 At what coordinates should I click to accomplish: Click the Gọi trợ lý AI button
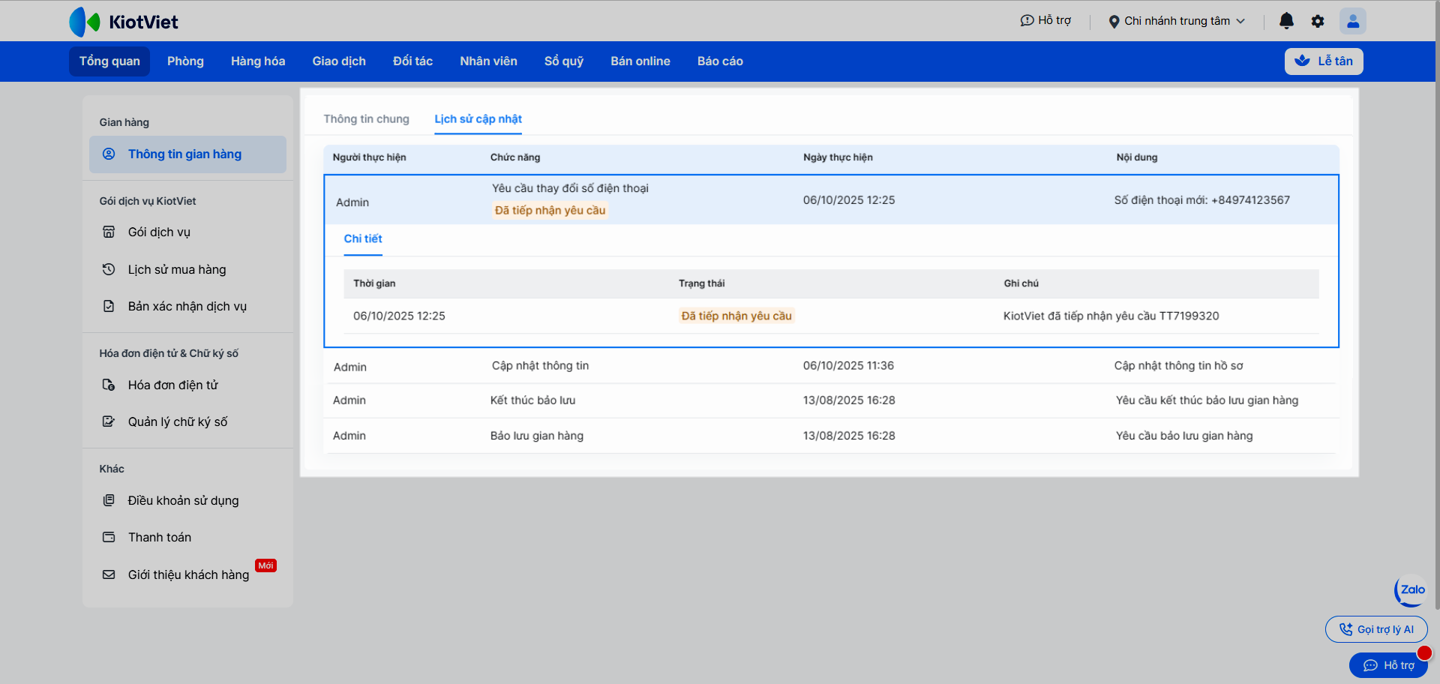pyautogui.click(x=1376, y=629)
